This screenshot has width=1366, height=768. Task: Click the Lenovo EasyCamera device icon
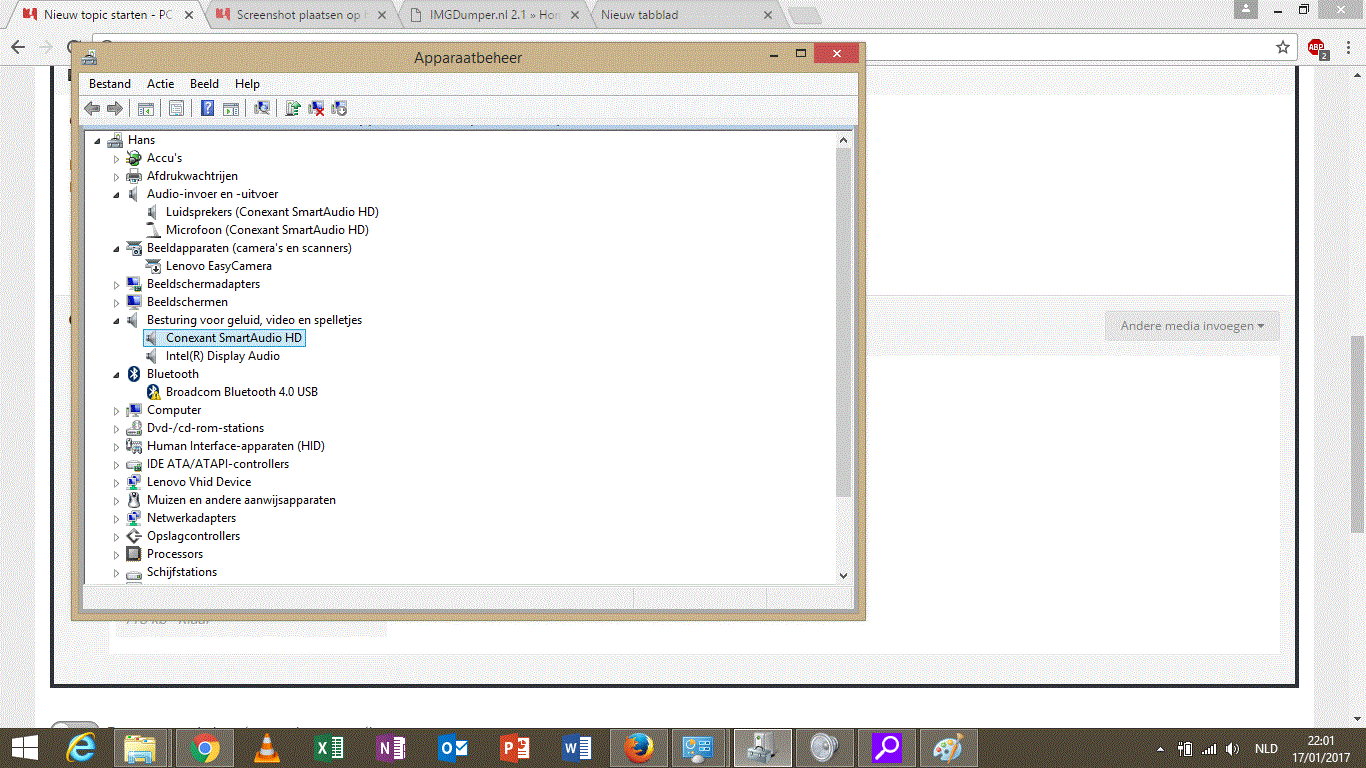click(153, 266)
